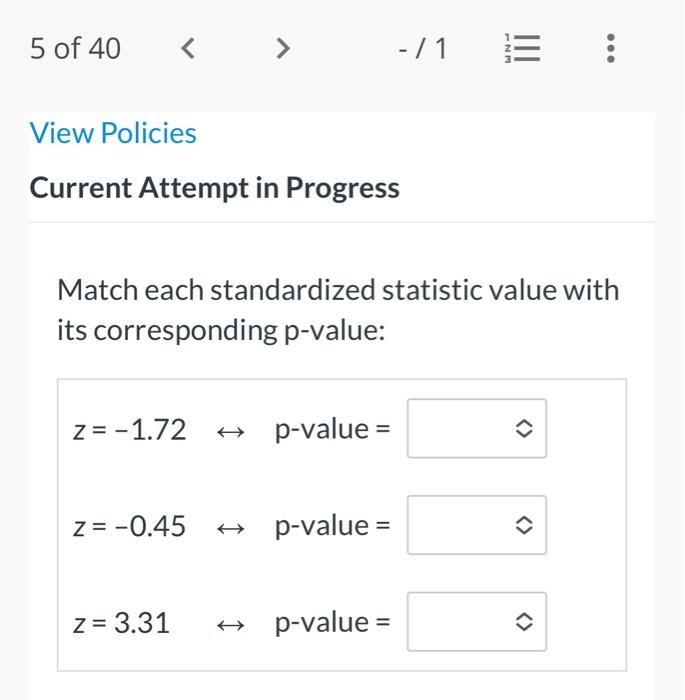Screen dimensions: 685x700
Task: Select p-value dropdown for z = 3.31
Action: click(476, 622)
